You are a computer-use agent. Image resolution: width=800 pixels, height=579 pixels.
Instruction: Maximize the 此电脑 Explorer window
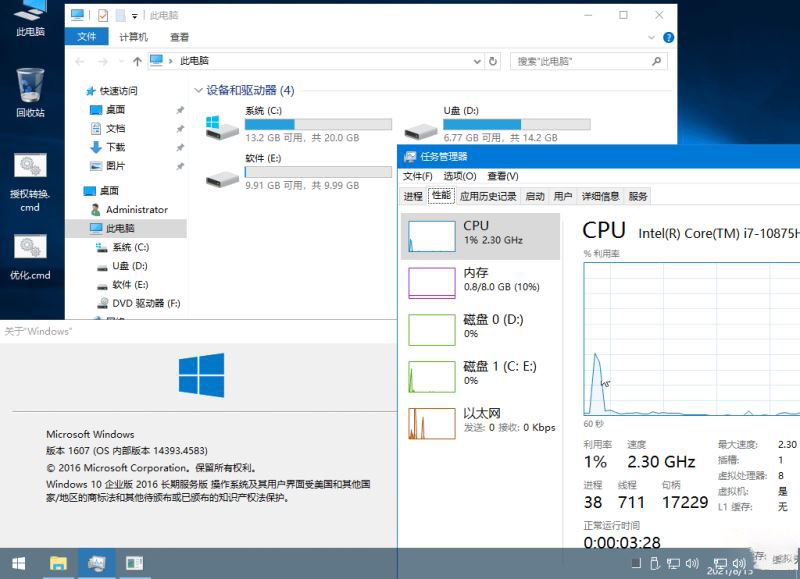(623, 15)
